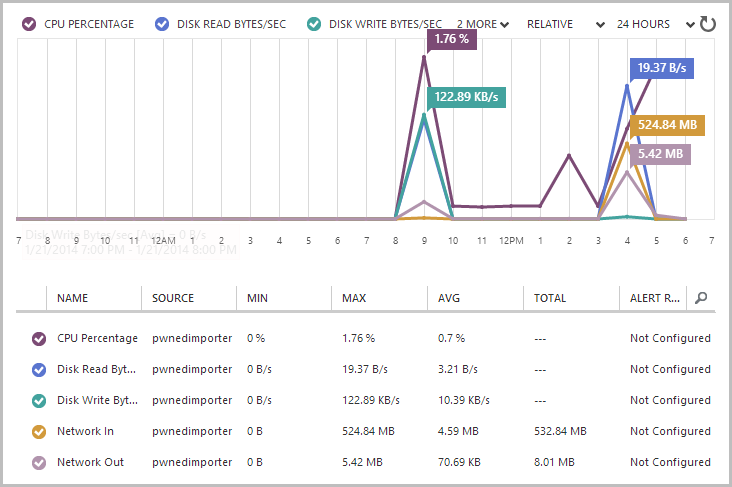Uncheck Disk Read Byt... row in table
Image resolution: width=732 pixels, height=487 pixels.
click(x=39, y=370)
